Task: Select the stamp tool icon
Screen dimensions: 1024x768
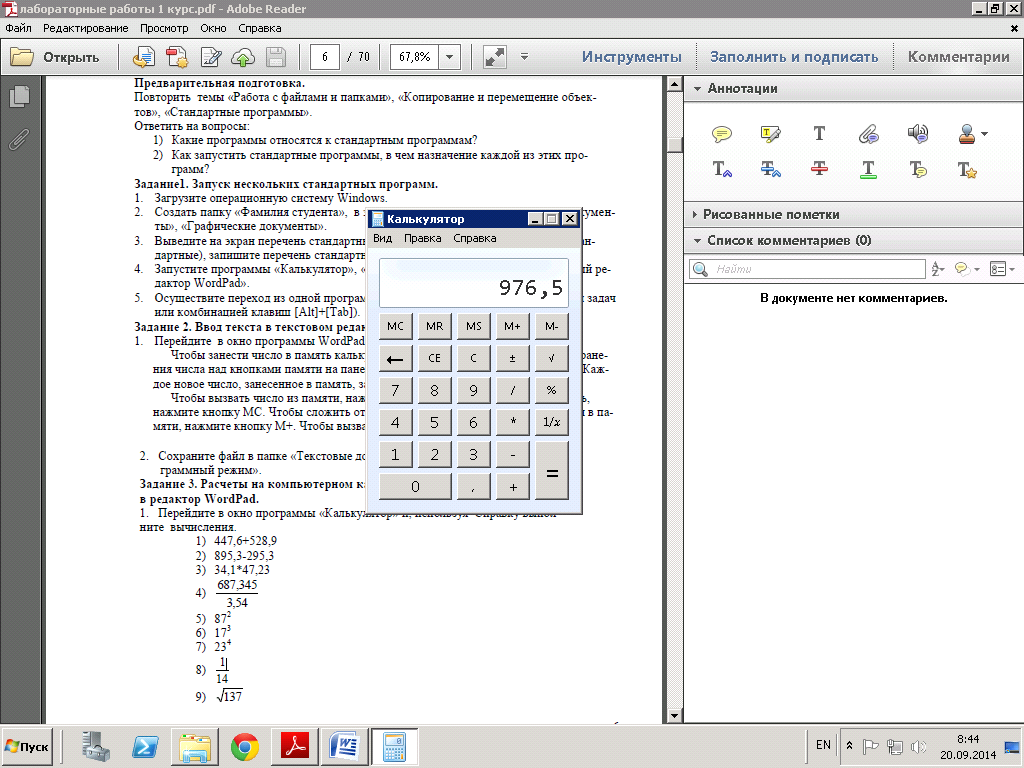Action: click(x=967, y=134)
